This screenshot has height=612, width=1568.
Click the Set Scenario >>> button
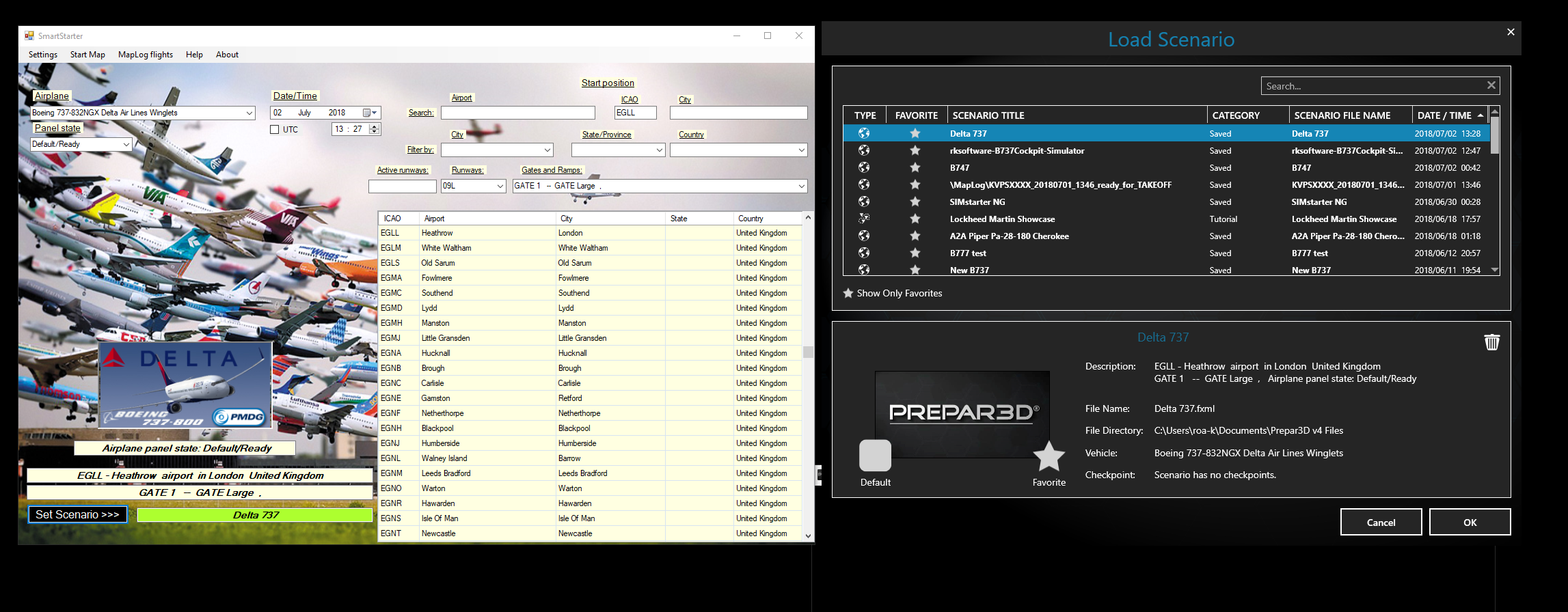click(77, 514)
